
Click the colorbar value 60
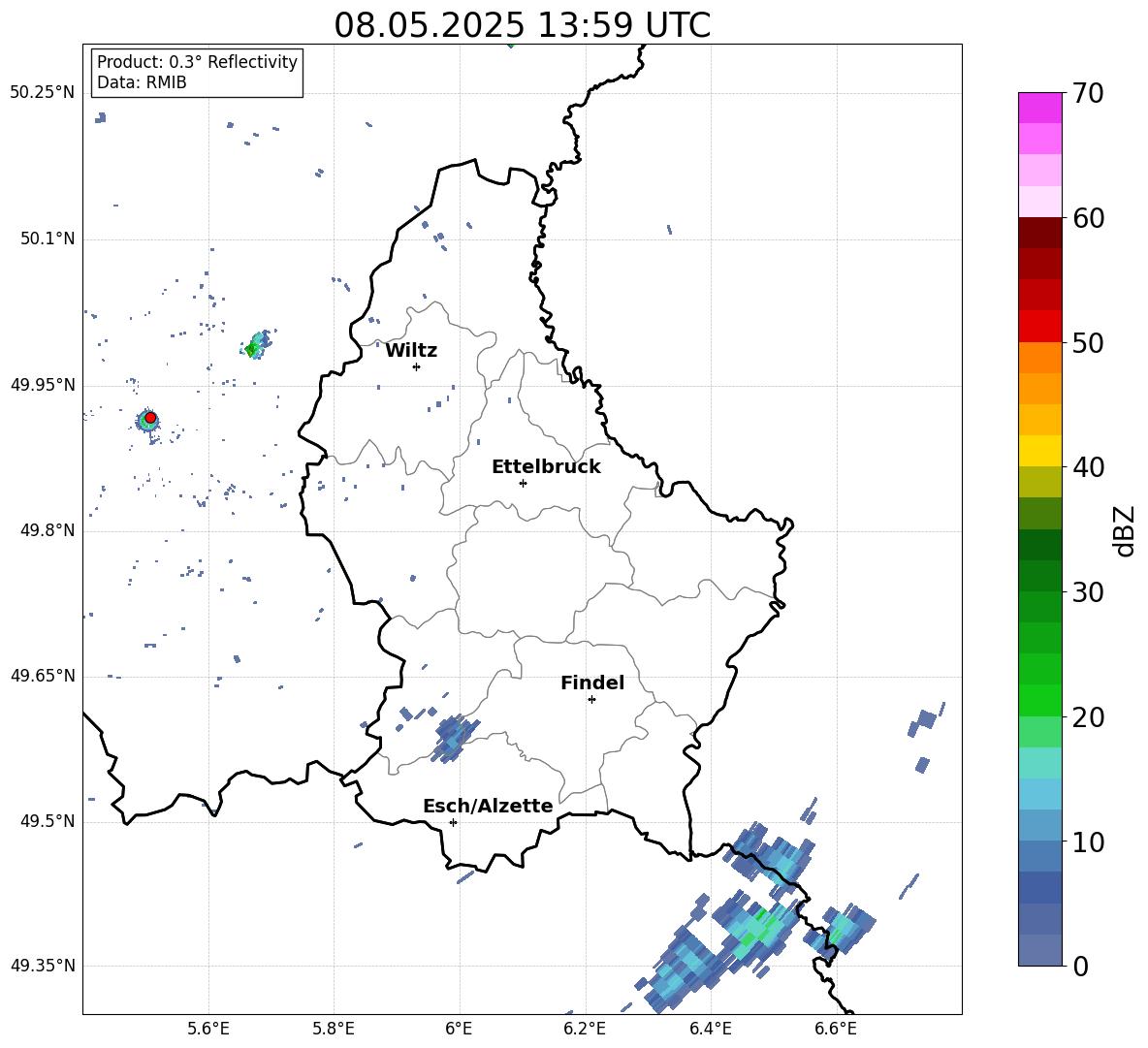click(1088, 218)
